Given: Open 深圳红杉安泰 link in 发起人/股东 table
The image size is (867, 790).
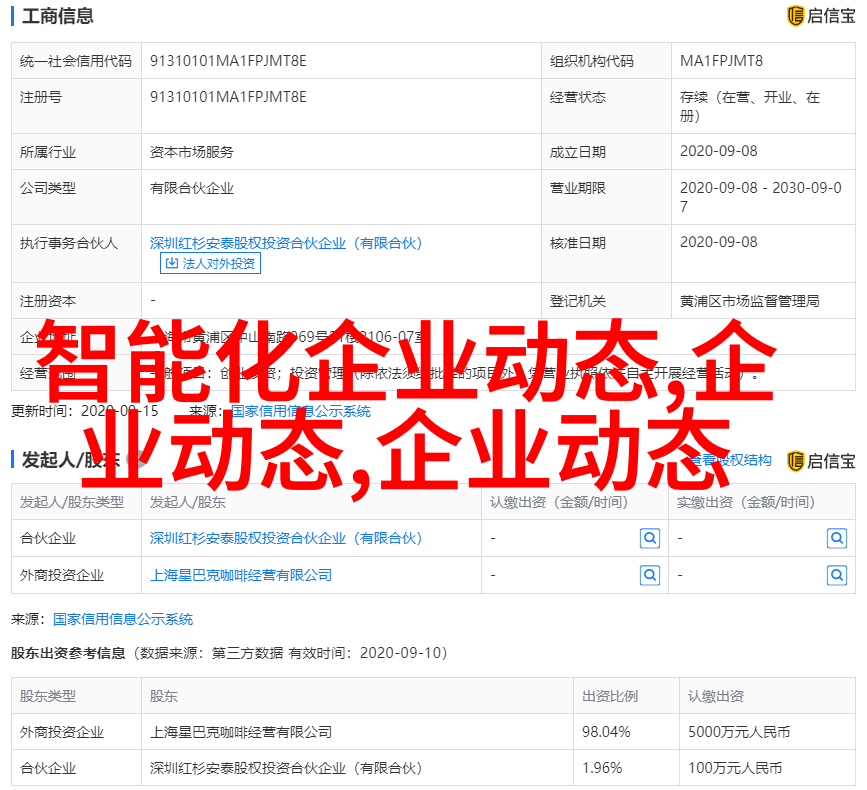Looking at the screenshot, I should tap(286, 538).
